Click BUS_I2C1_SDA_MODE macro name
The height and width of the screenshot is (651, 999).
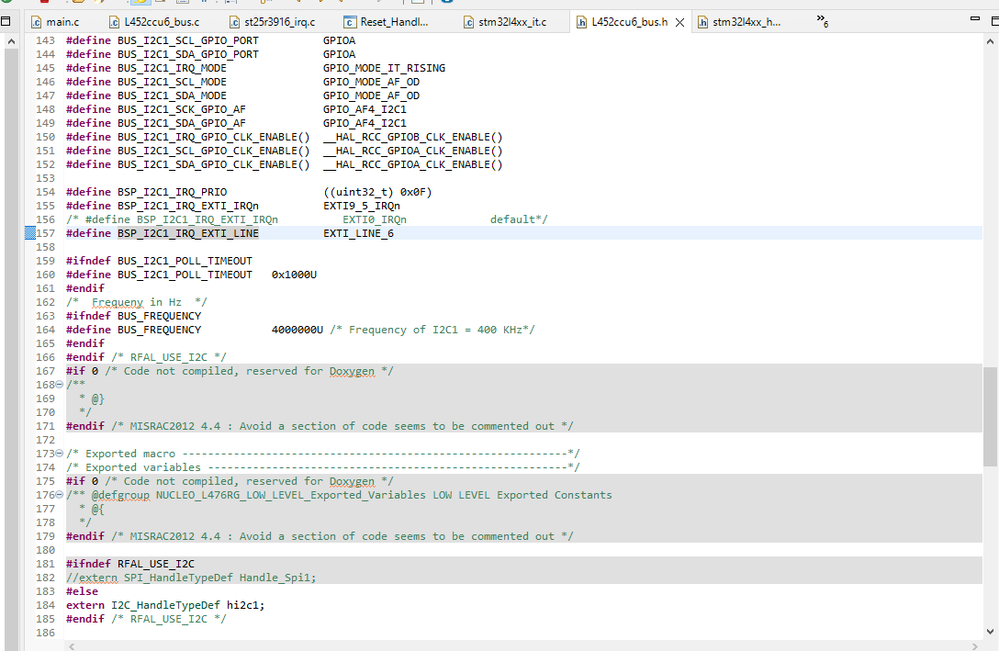tap(172, 96)
